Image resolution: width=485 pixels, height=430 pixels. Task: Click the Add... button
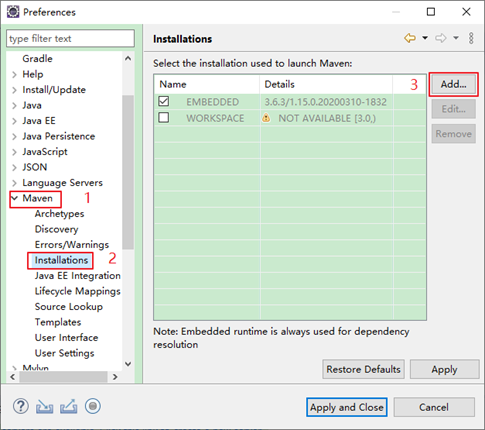click(453, 84)
